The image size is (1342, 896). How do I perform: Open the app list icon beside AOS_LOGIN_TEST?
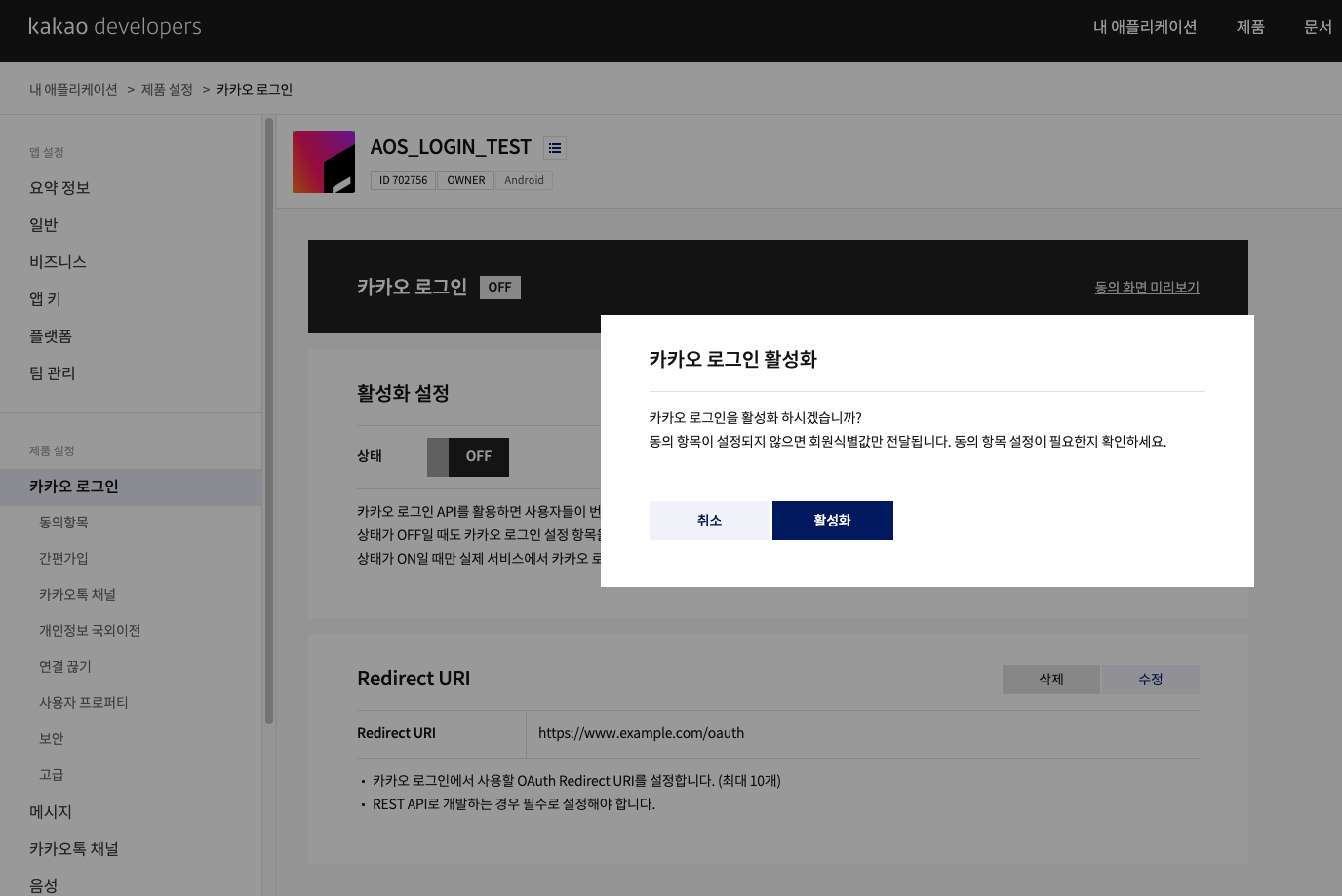555,148
